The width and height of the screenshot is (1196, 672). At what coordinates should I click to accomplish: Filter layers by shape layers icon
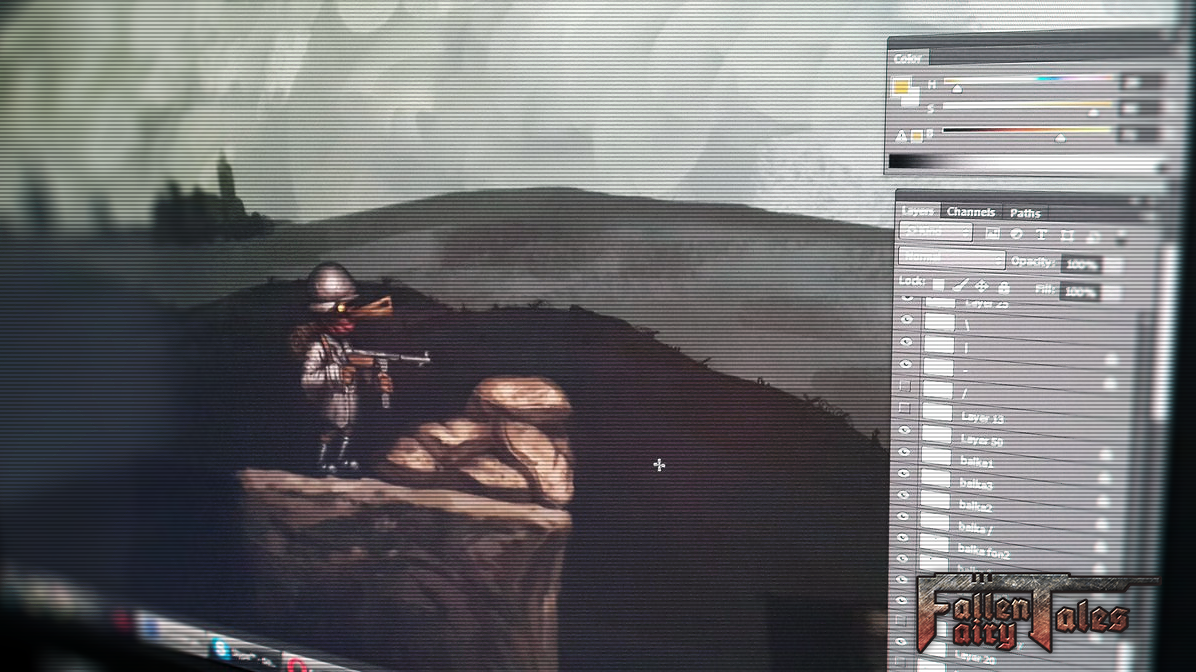pos(1067,236)
